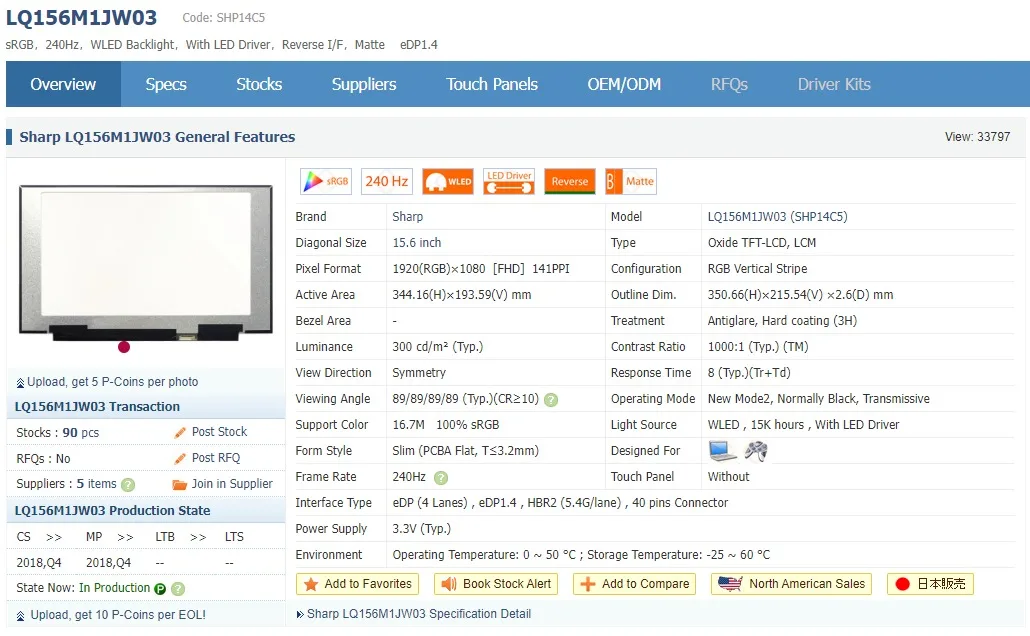Open the Overview tab
Screen dimensions: 1030x636
coord(63,84)
